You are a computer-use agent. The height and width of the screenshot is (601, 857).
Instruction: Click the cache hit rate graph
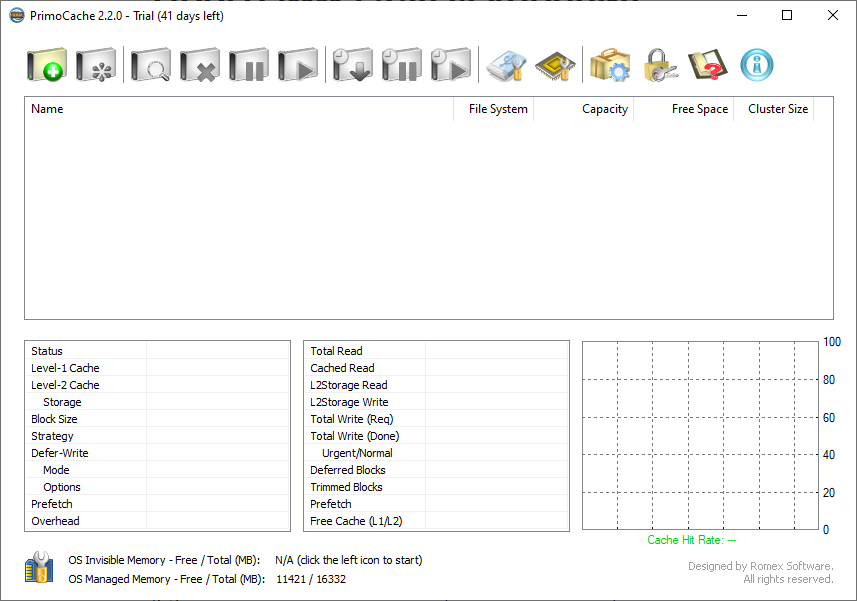[x=700, y=435]
